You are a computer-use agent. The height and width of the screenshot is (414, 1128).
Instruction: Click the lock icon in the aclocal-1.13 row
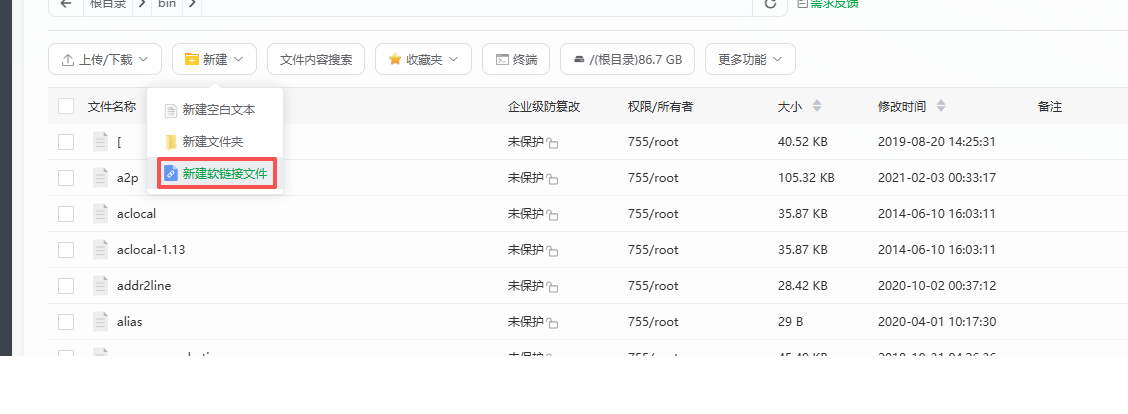tap(552, 251)
